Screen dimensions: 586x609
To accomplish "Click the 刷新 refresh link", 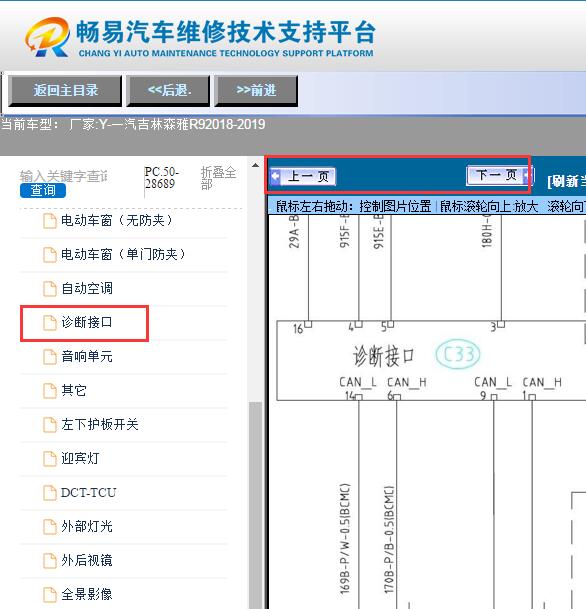I will (x=566, y=181).
